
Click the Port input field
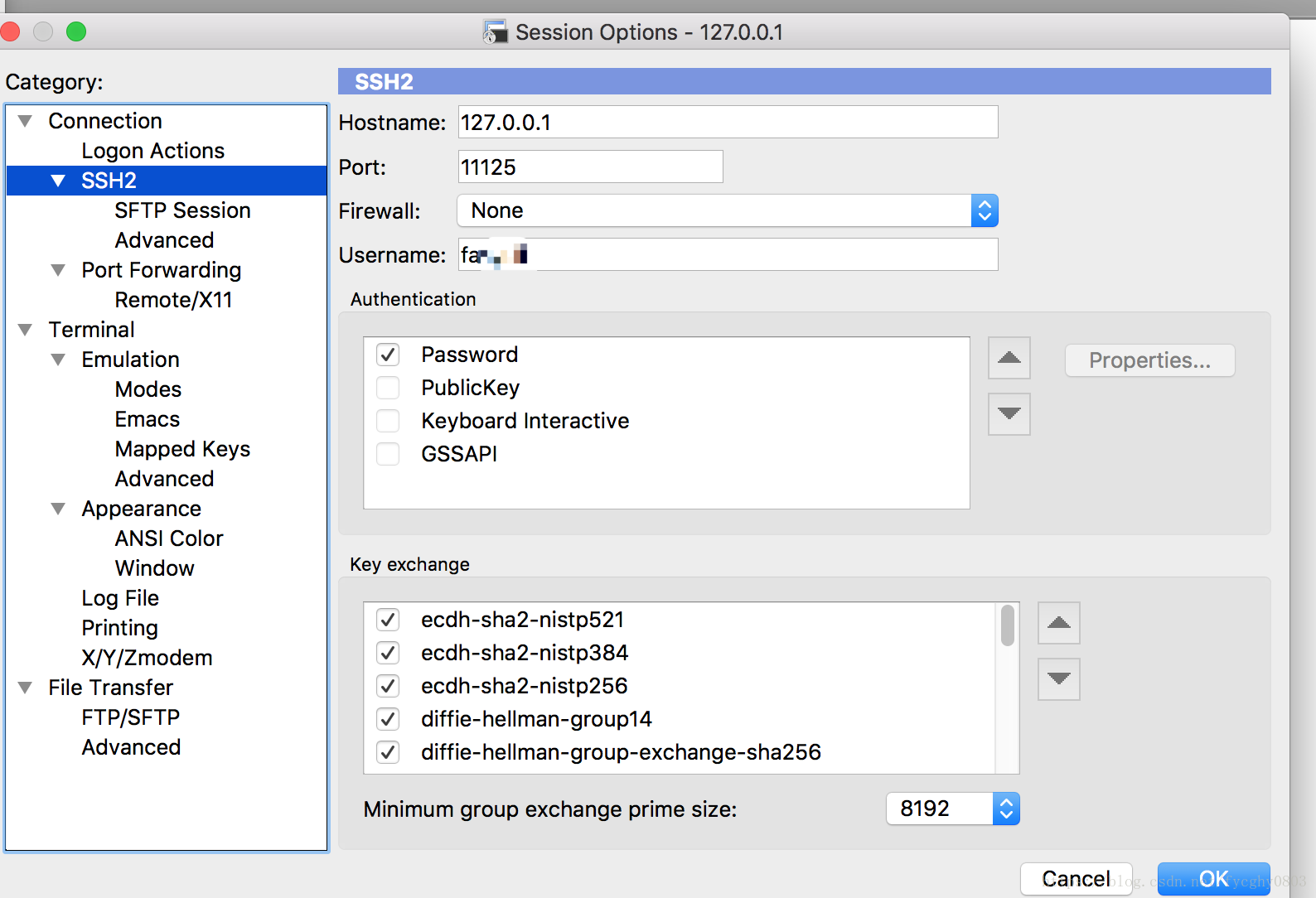[590, 167]
